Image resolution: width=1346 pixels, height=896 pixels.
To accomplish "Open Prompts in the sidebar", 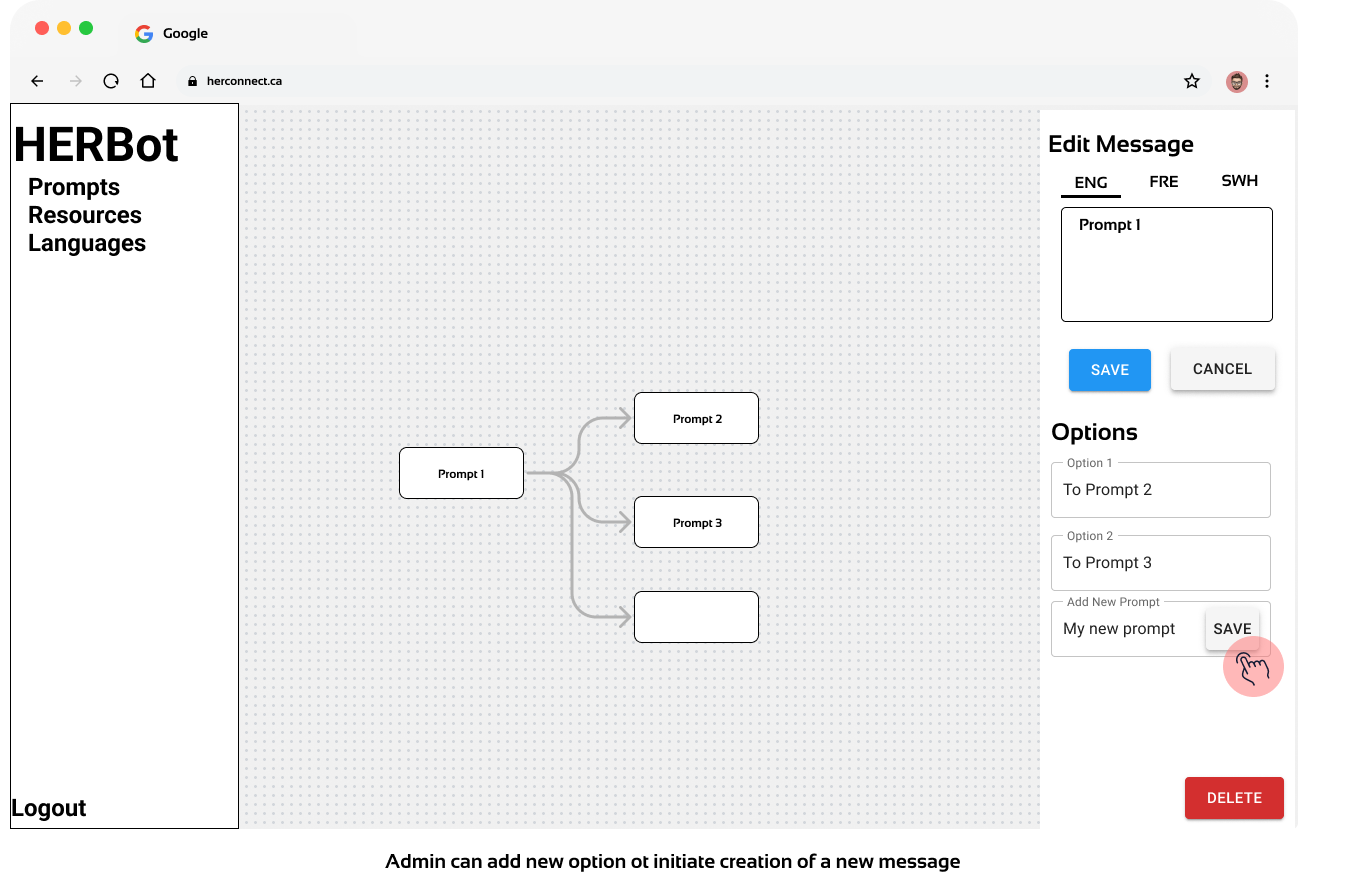I will pos(74,187).
